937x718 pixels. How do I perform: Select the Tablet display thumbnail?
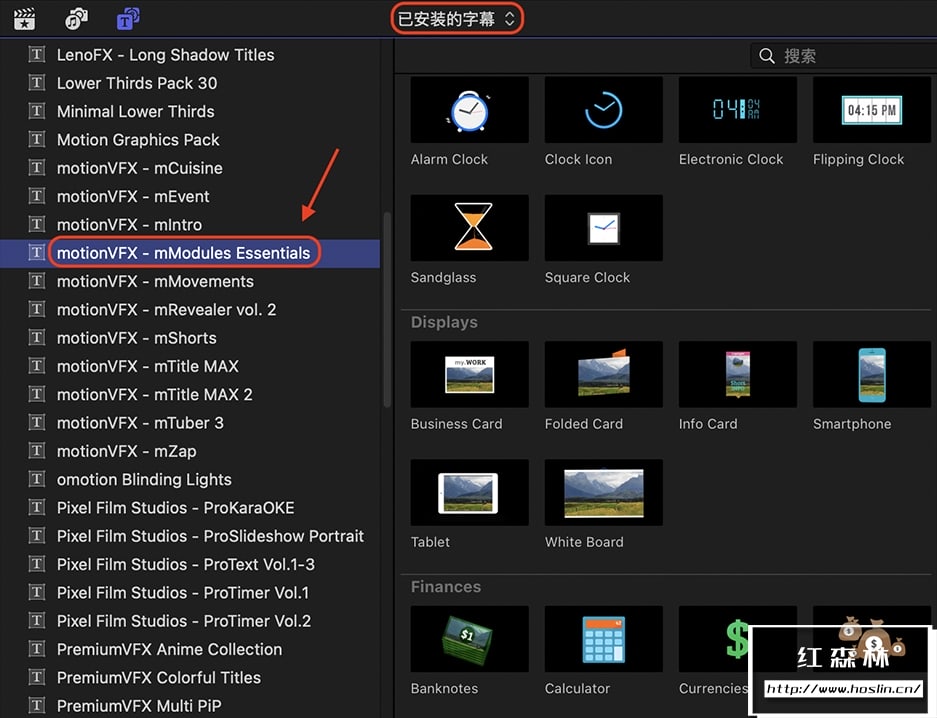[x=470, y=492]
